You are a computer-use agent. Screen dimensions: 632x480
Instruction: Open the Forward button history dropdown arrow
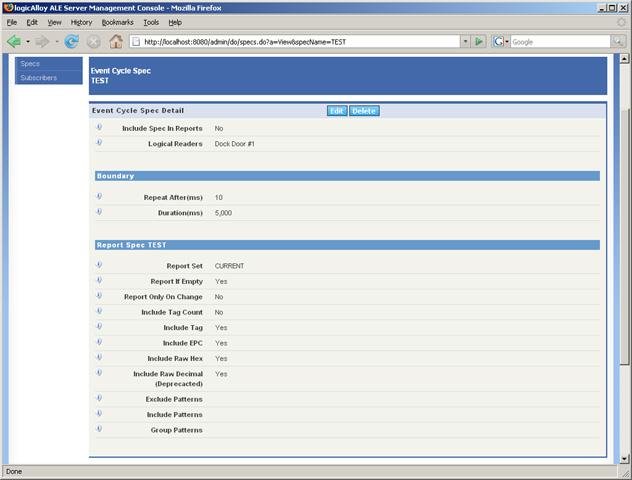(x=57, y=42)
